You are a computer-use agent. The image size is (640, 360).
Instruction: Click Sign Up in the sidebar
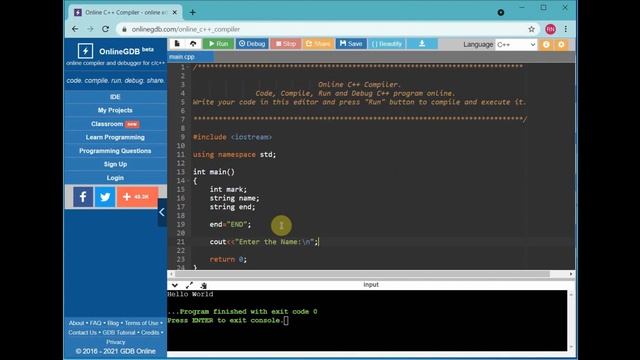pyautogui.click(x=115, y=164)
